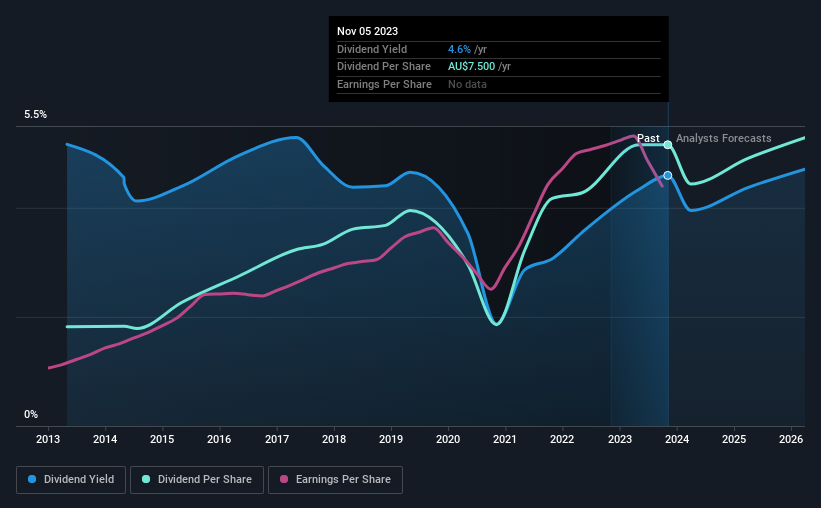Click the 2024 x-axis label
The image size is (821, 508).
tap(676, 439)
